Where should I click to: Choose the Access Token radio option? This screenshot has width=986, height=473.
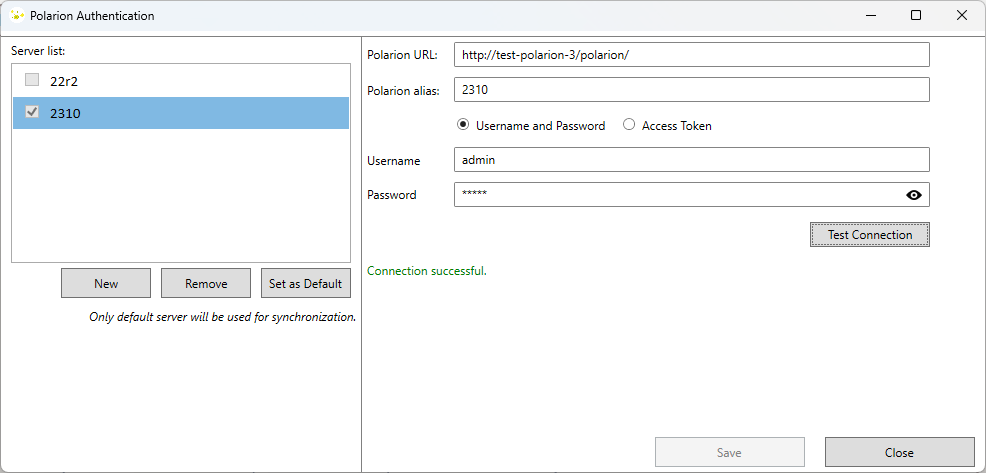click(x=629, y=126)
